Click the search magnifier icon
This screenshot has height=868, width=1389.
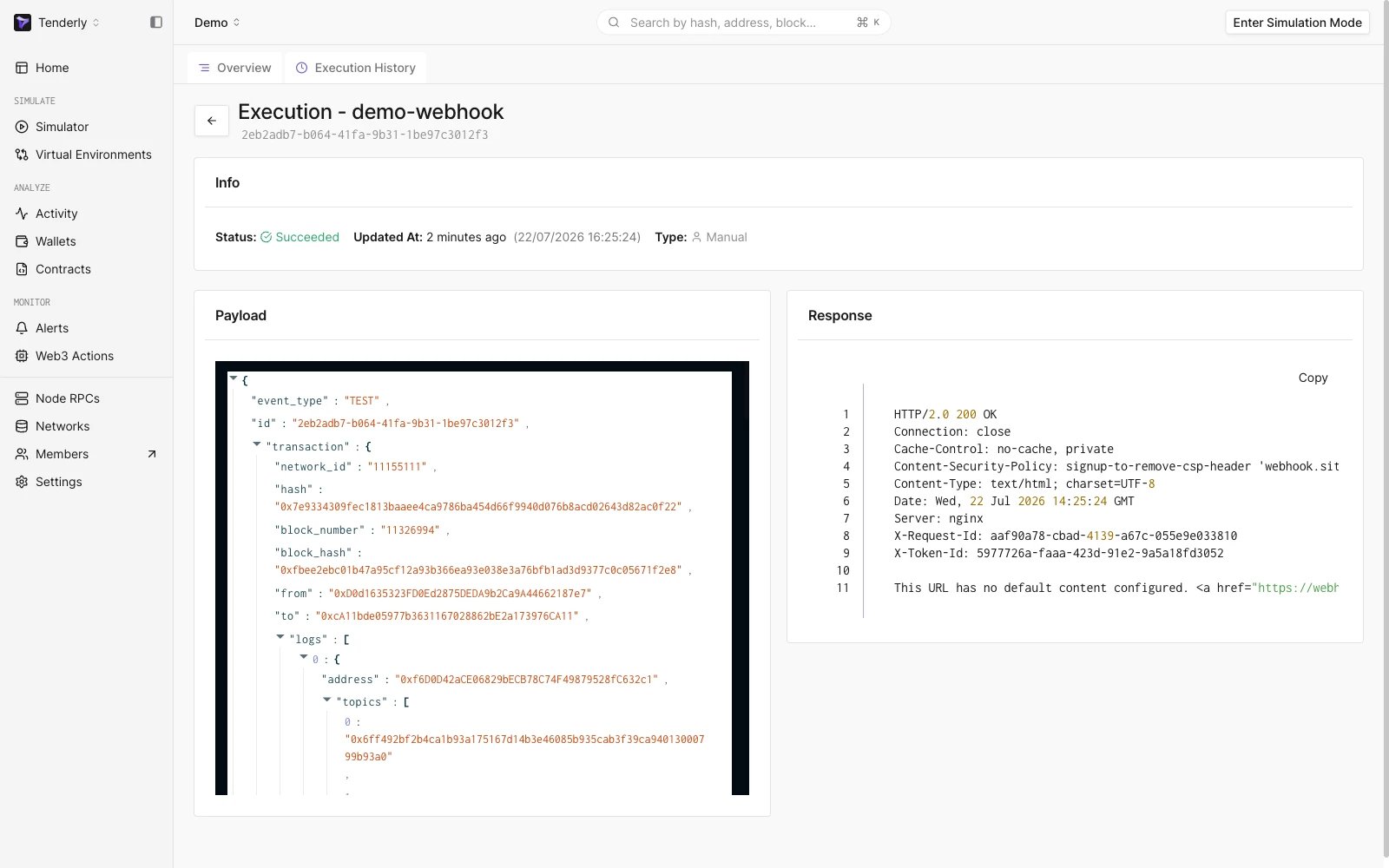coord(614,23)
